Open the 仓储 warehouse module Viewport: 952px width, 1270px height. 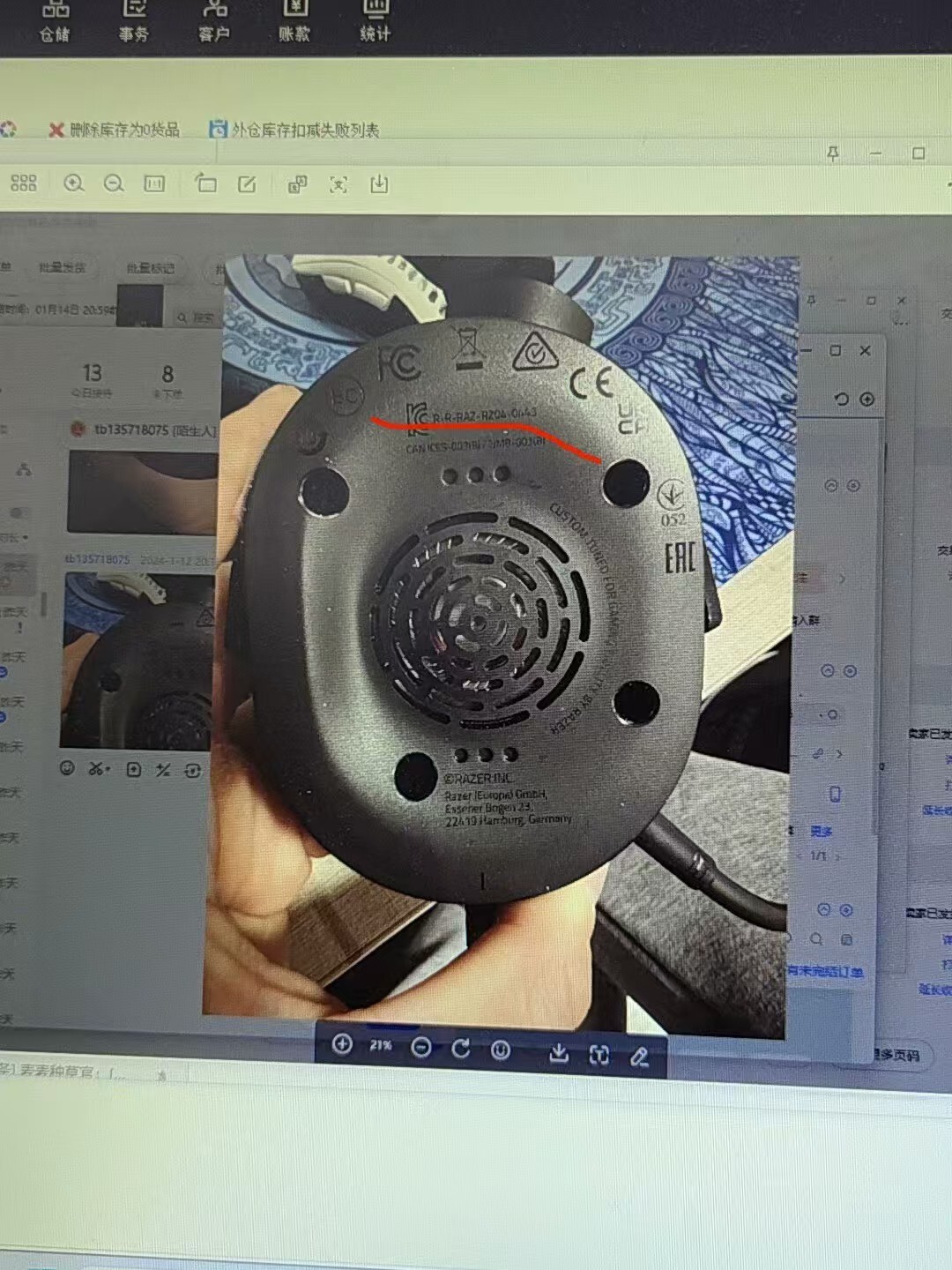point(54,21)
